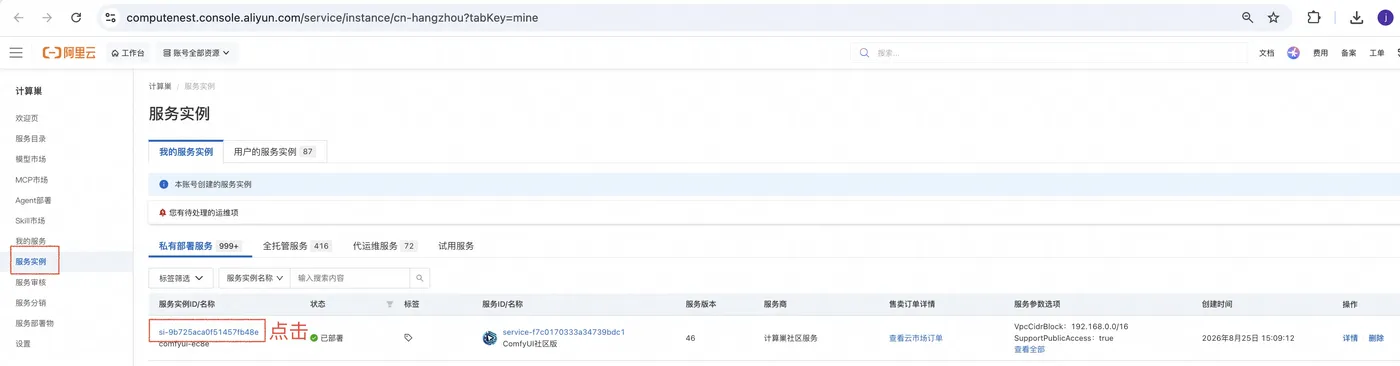Click 计算巢 breadcrumb link

click(160, 87)
